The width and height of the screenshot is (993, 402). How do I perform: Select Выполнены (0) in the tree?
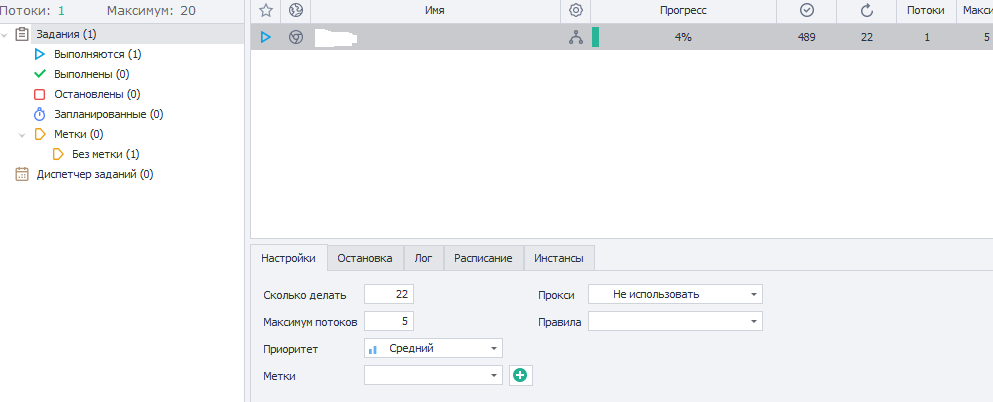(x=92, y=75)
